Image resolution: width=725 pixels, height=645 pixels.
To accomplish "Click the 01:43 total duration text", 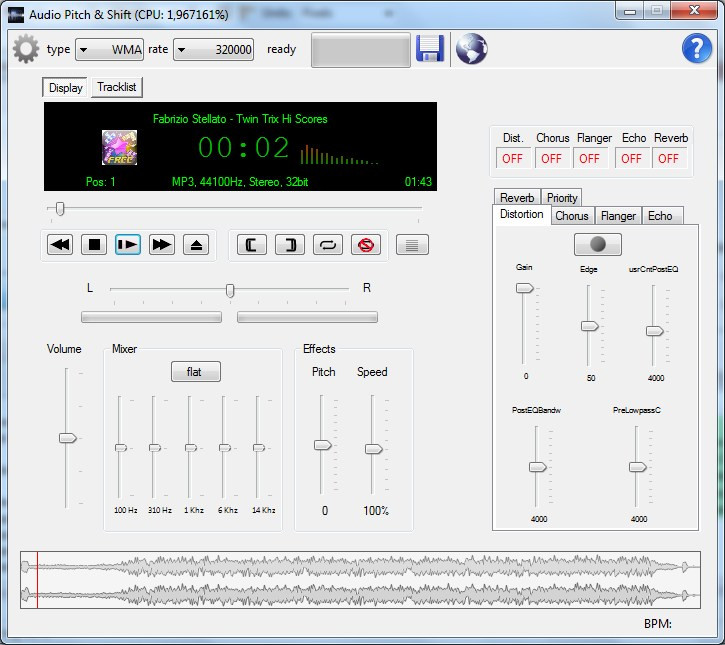I will pos(418,182).
